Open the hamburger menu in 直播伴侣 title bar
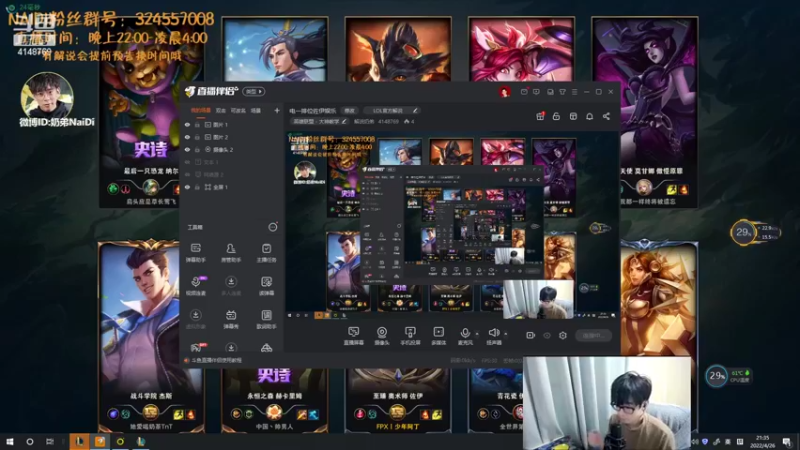This screenshot has height=450, width=800. [574, 92]
